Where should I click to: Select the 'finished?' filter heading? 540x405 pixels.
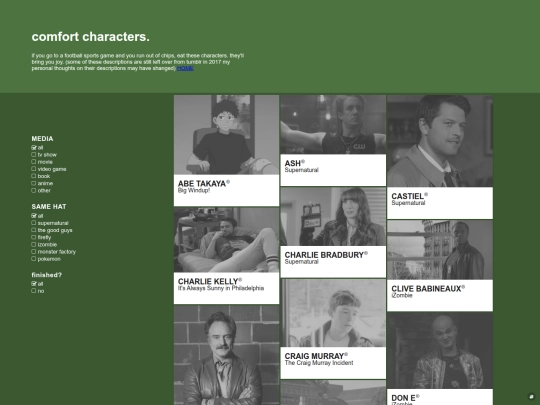[47, 275]
